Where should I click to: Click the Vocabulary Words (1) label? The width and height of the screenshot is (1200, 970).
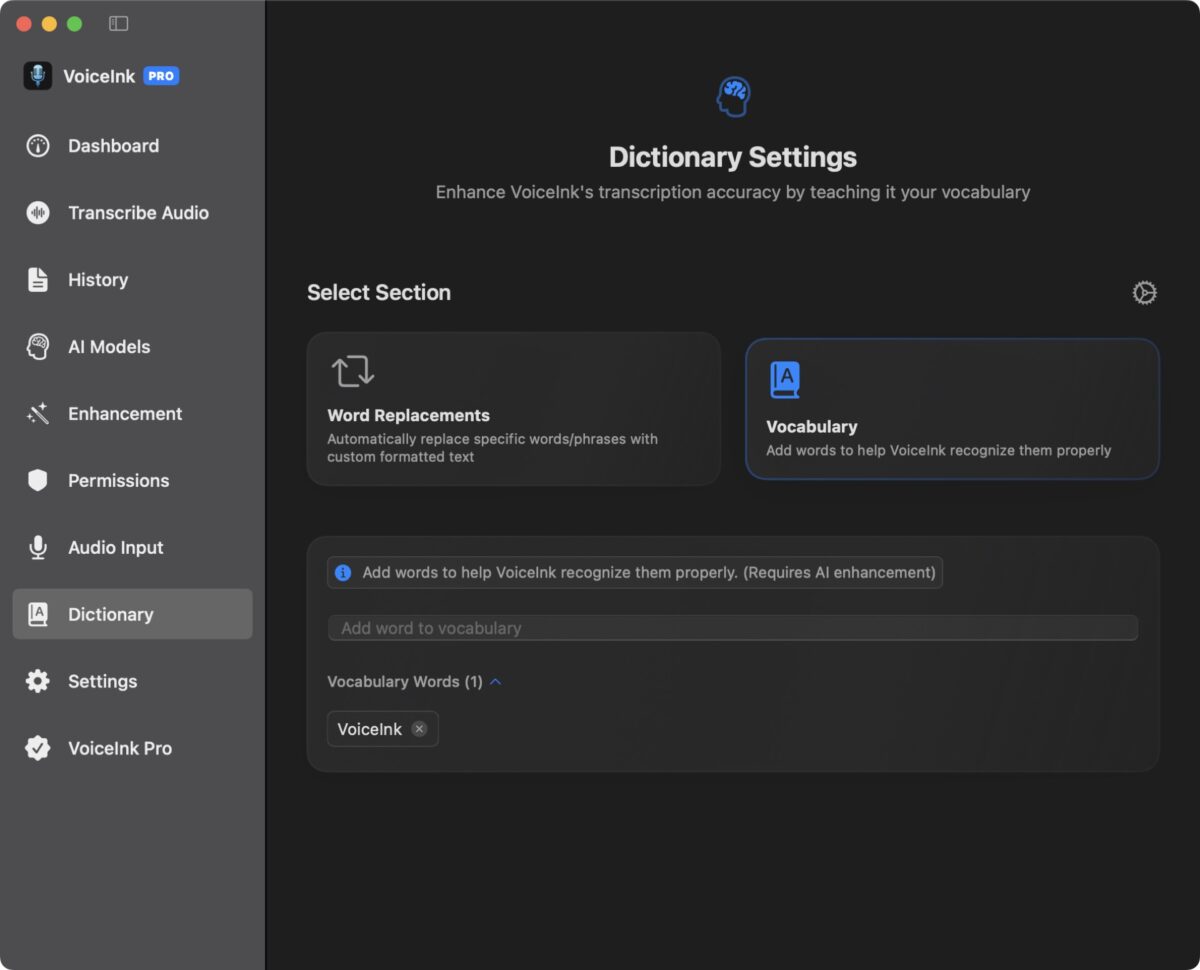point(405,682)
